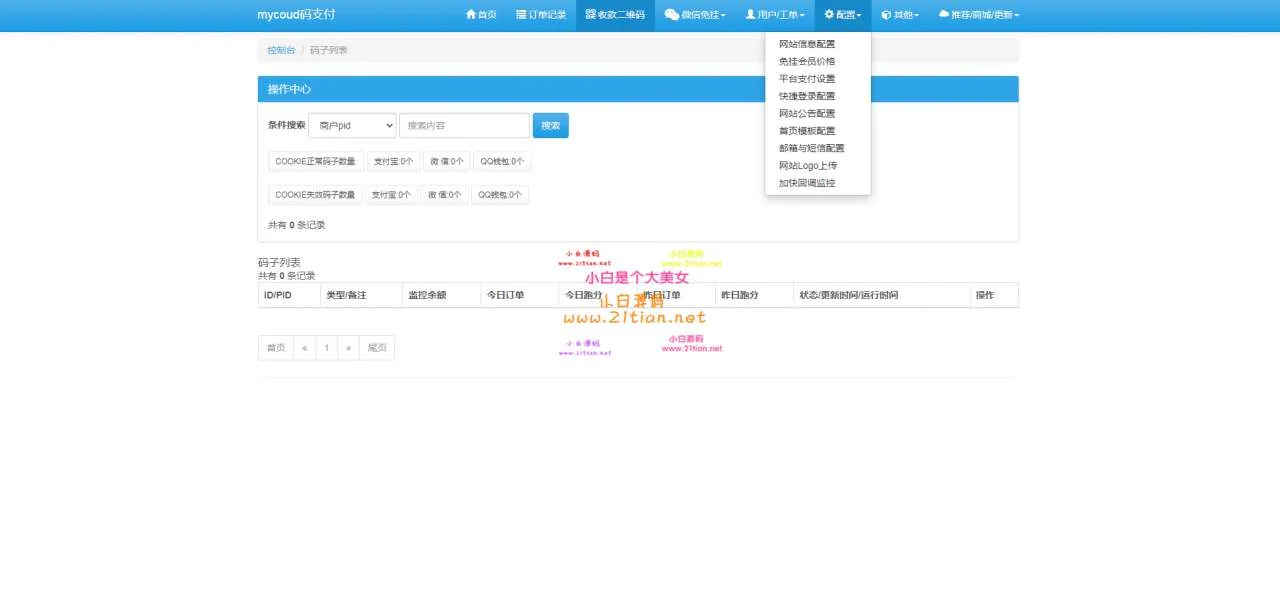This screenshot has height=604, width=1280.
Task: Click the user icon for 用户/工单
Action: click(x=750, y=15)
